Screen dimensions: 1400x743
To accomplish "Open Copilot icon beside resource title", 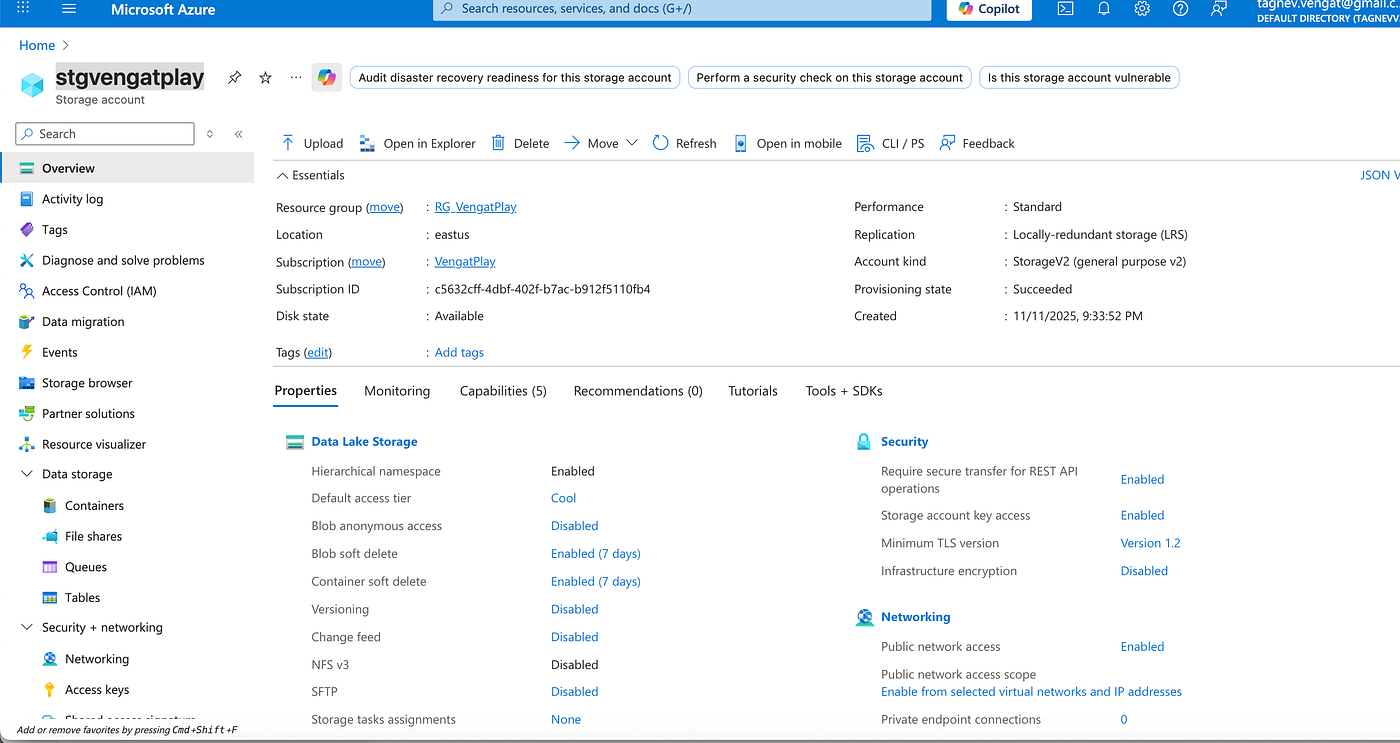I will tap(327, 77).
